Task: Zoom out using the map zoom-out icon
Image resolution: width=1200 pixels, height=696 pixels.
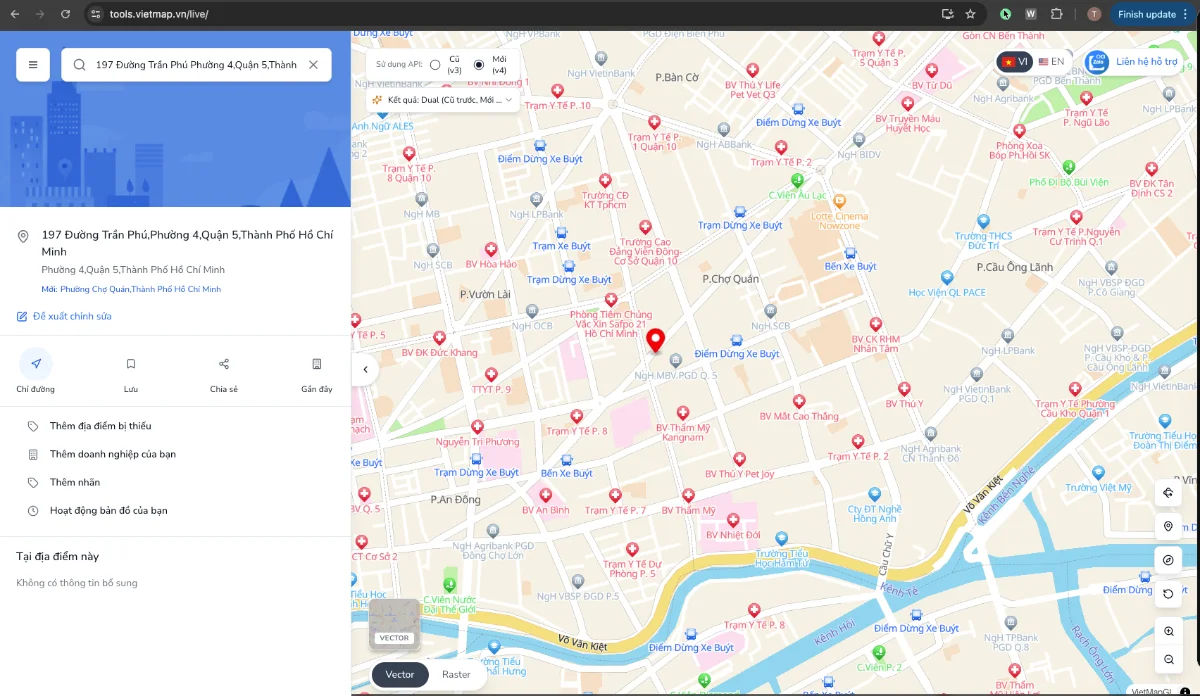Action: click(1168, 660)
